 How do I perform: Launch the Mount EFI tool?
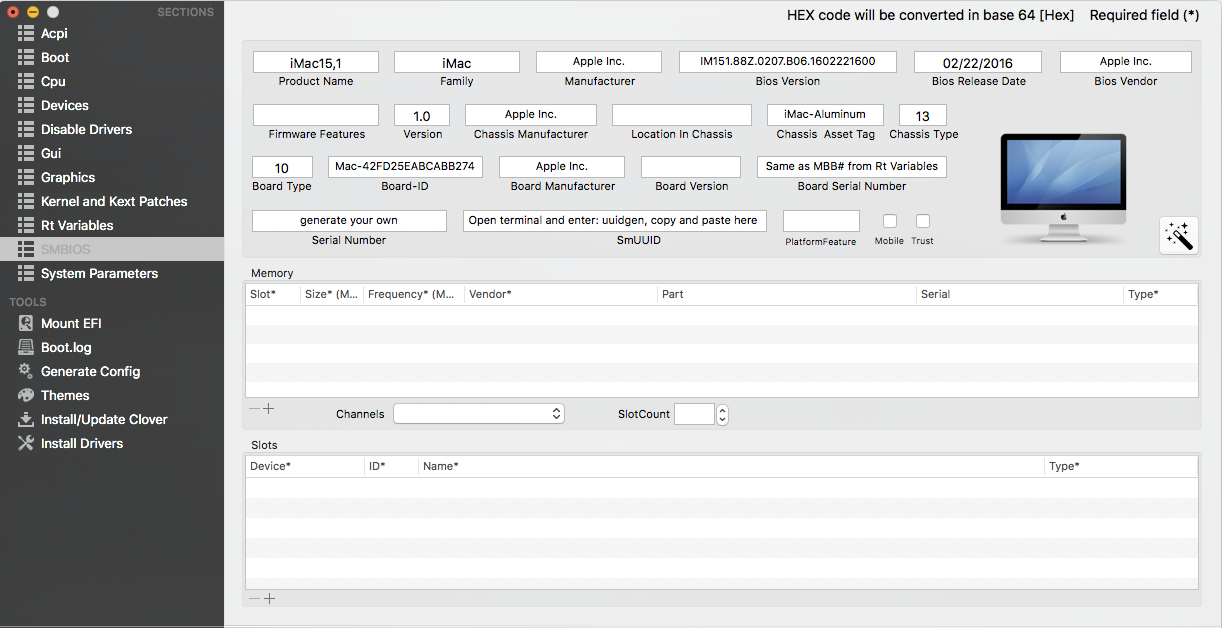[x=112, y=323]
